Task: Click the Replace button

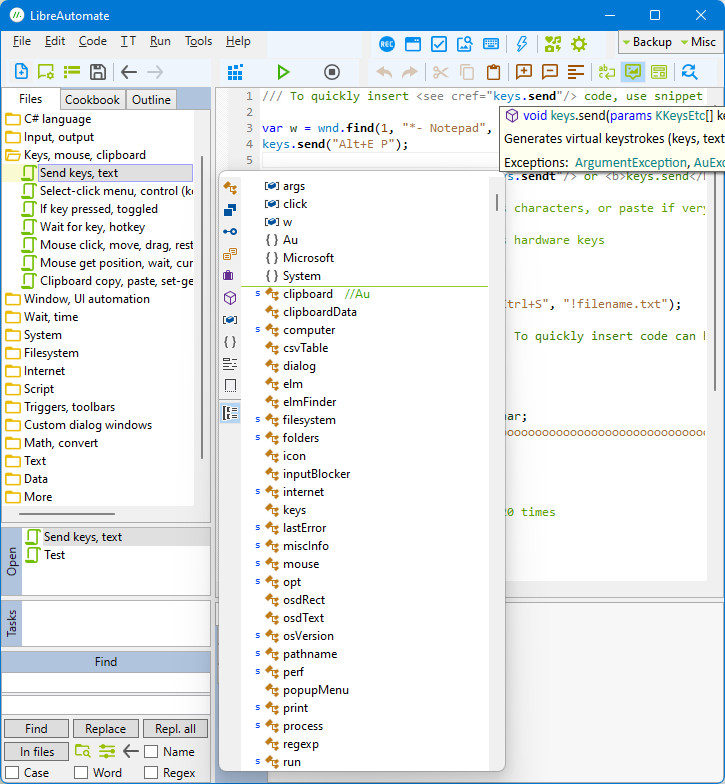Action: coord(106,728)
